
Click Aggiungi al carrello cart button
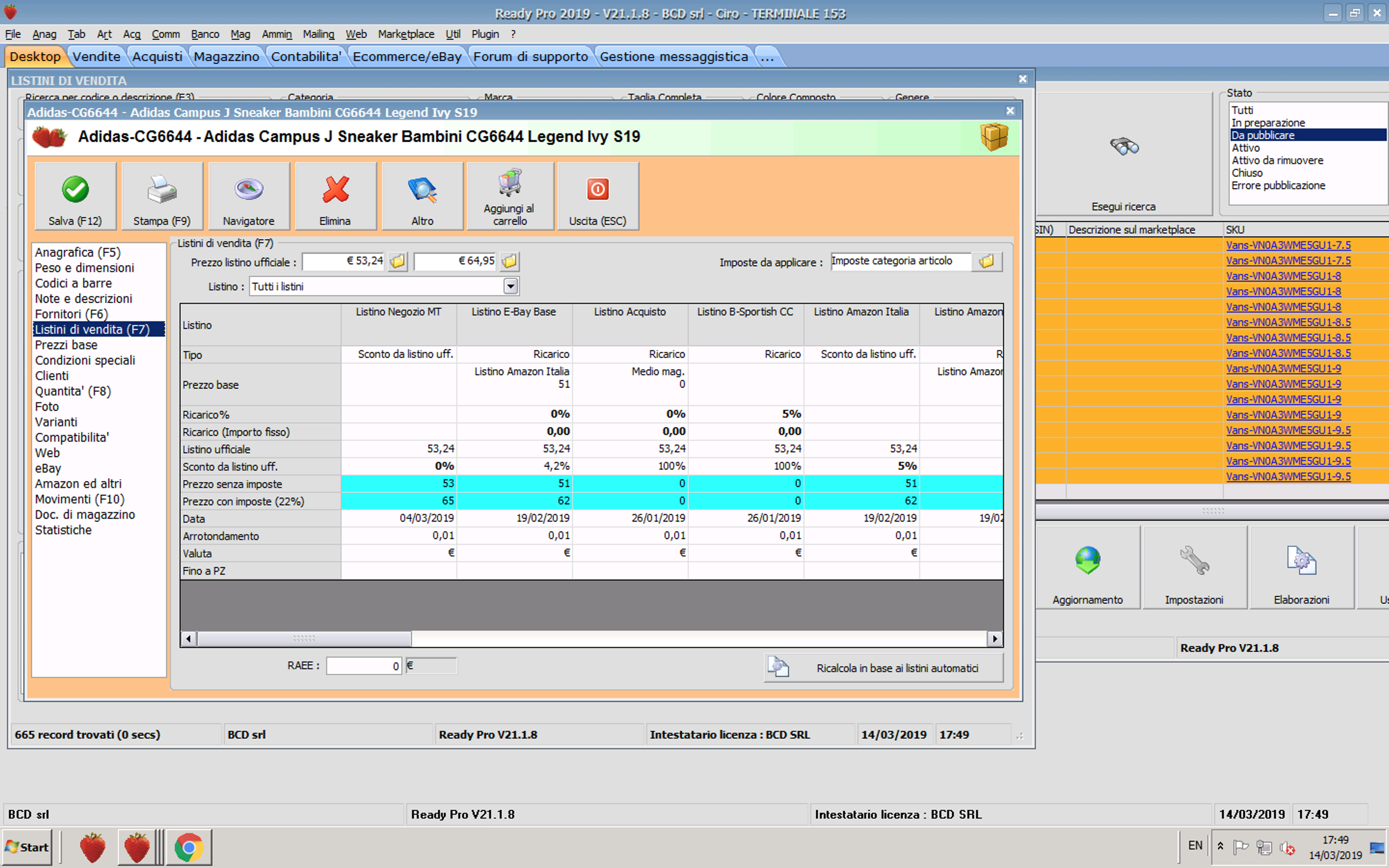(510, 196)
